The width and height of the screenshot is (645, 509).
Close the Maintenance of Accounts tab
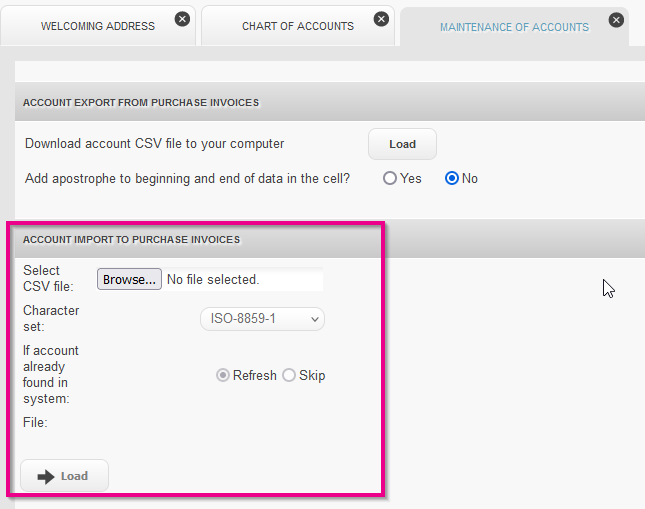point(616,20)
